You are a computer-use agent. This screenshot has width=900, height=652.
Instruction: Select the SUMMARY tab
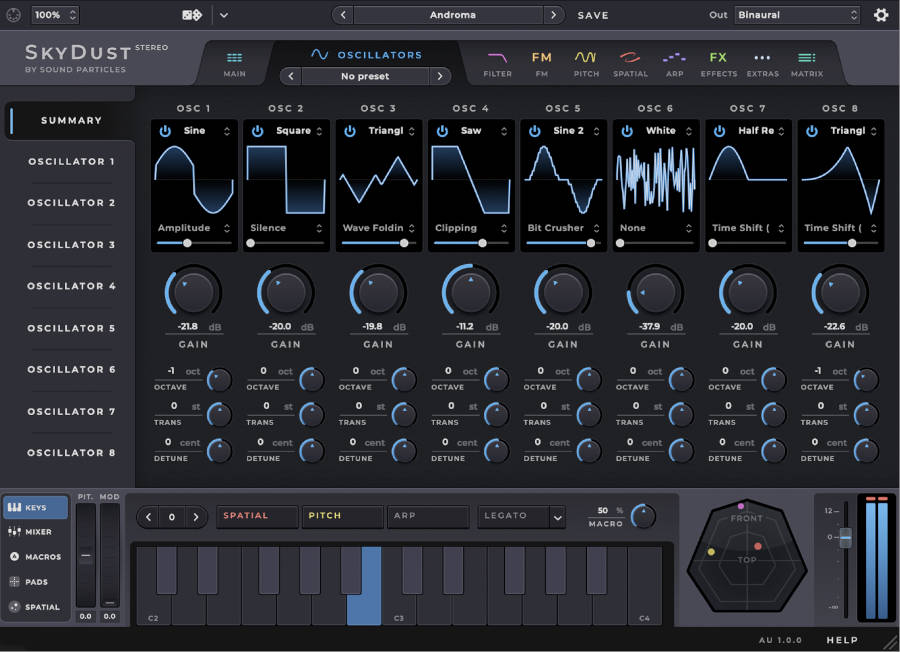coord(70,120)
